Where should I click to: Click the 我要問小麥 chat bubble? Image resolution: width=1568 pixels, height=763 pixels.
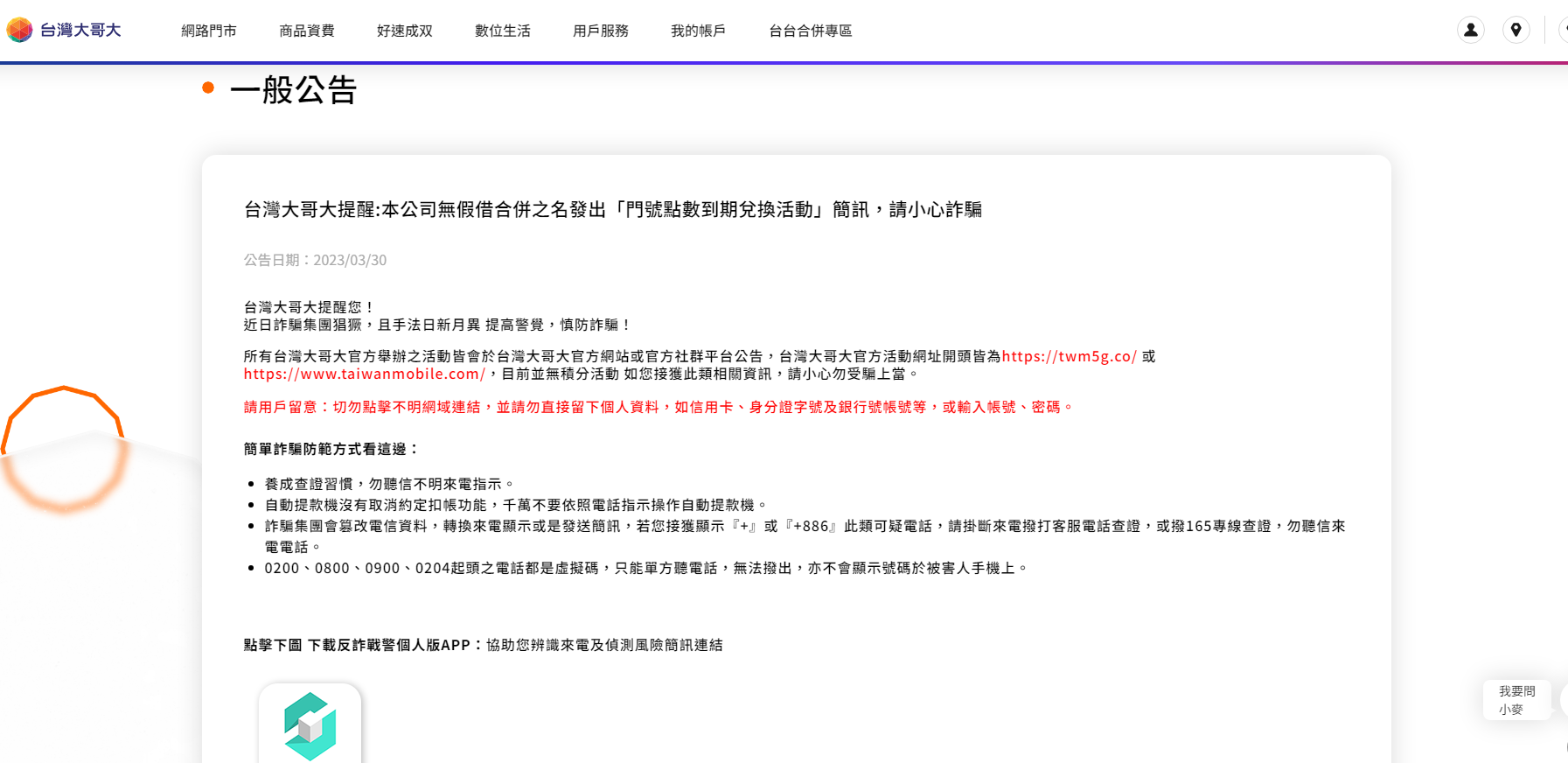[x=1516, y=700]
